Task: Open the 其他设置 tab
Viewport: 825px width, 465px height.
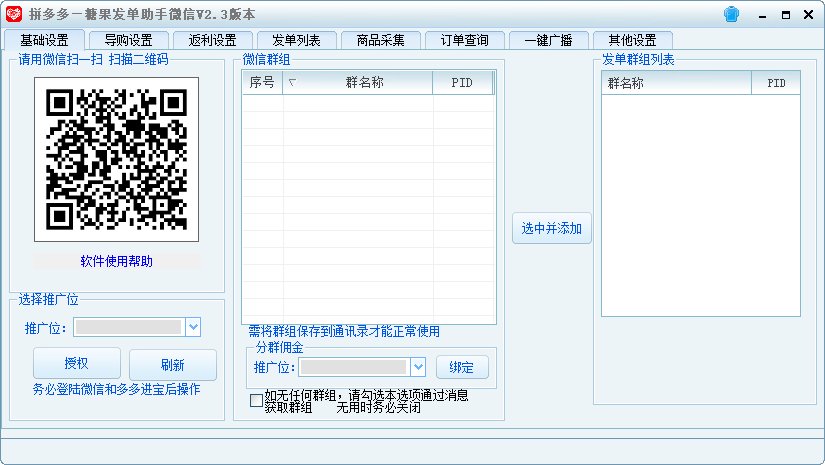Action: tap(632, 40)
